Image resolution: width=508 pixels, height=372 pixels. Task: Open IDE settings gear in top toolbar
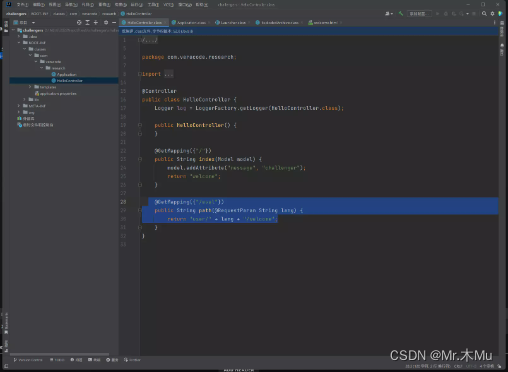click(492, 14)
